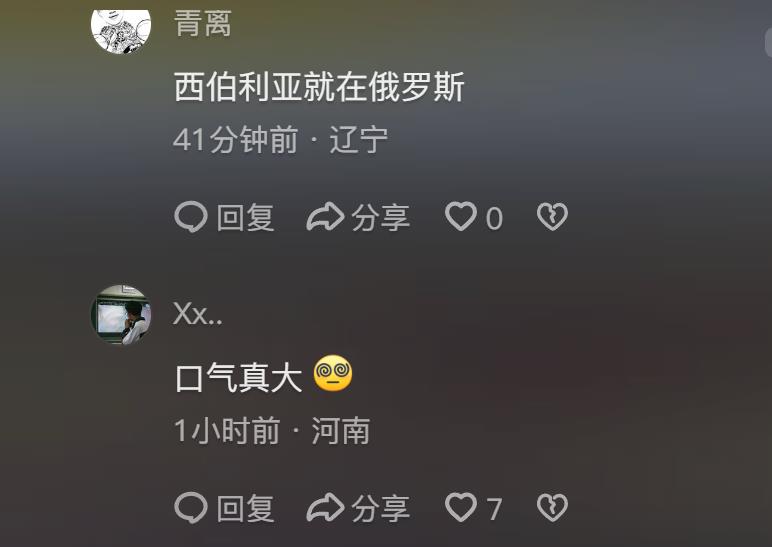Click 回复 text under 西伯利亚 comment
The image size is (772, 547).
coord(246,218)
